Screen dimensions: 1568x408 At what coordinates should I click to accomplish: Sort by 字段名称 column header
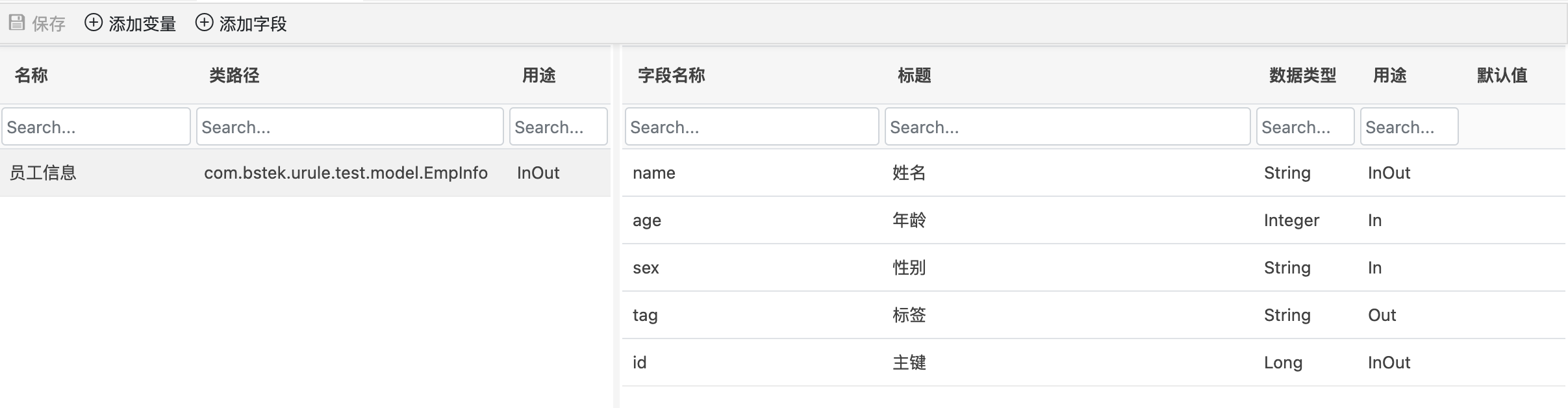[x=671, y=75]
